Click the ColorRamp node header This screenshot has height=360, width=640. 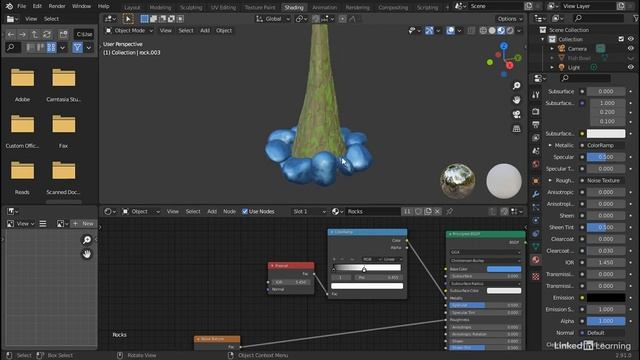tap(367, 232)
